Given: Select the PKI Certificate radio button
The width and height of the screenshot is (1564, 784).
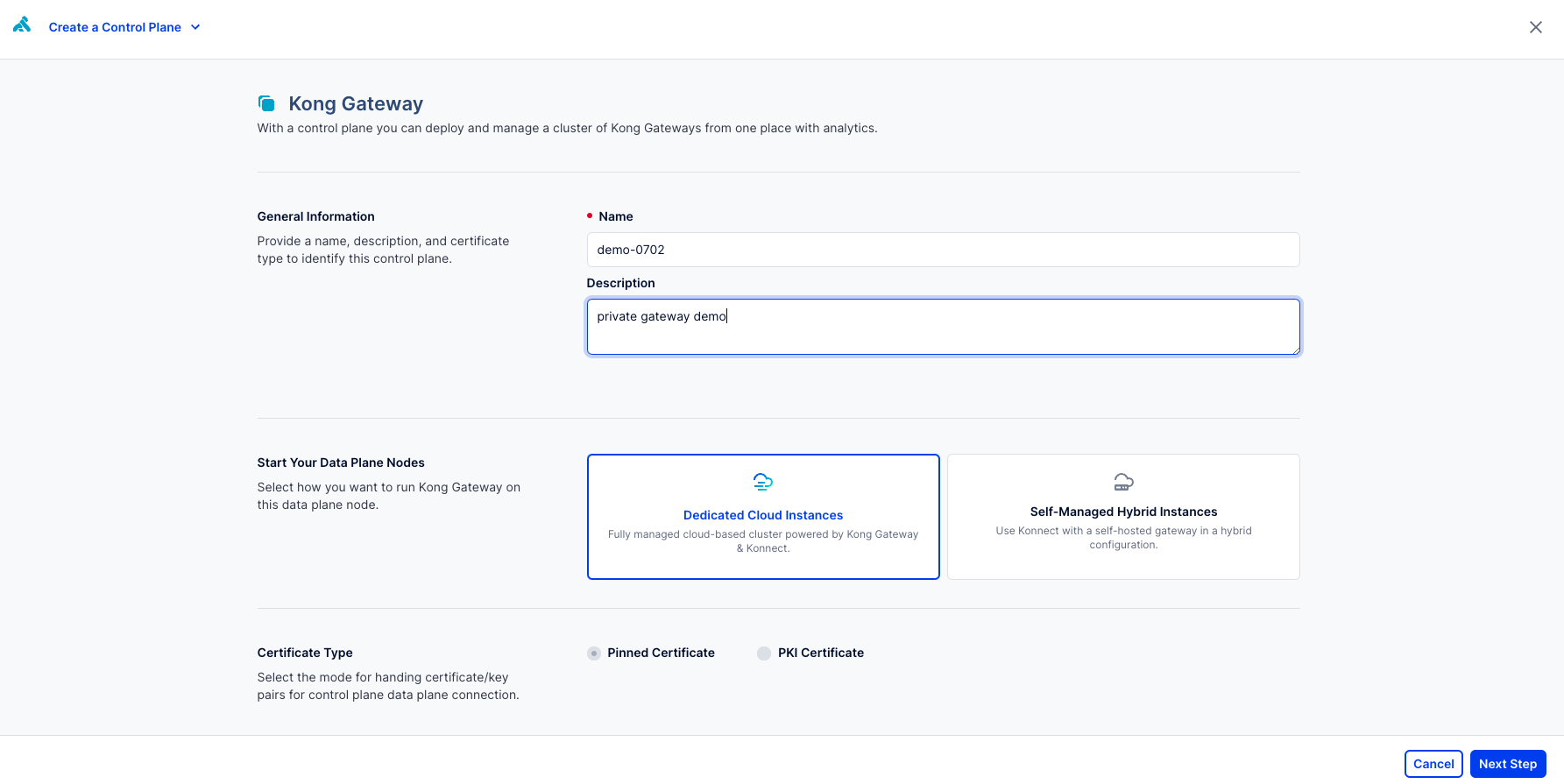Looking at the screenshot, I should [764, 653].
